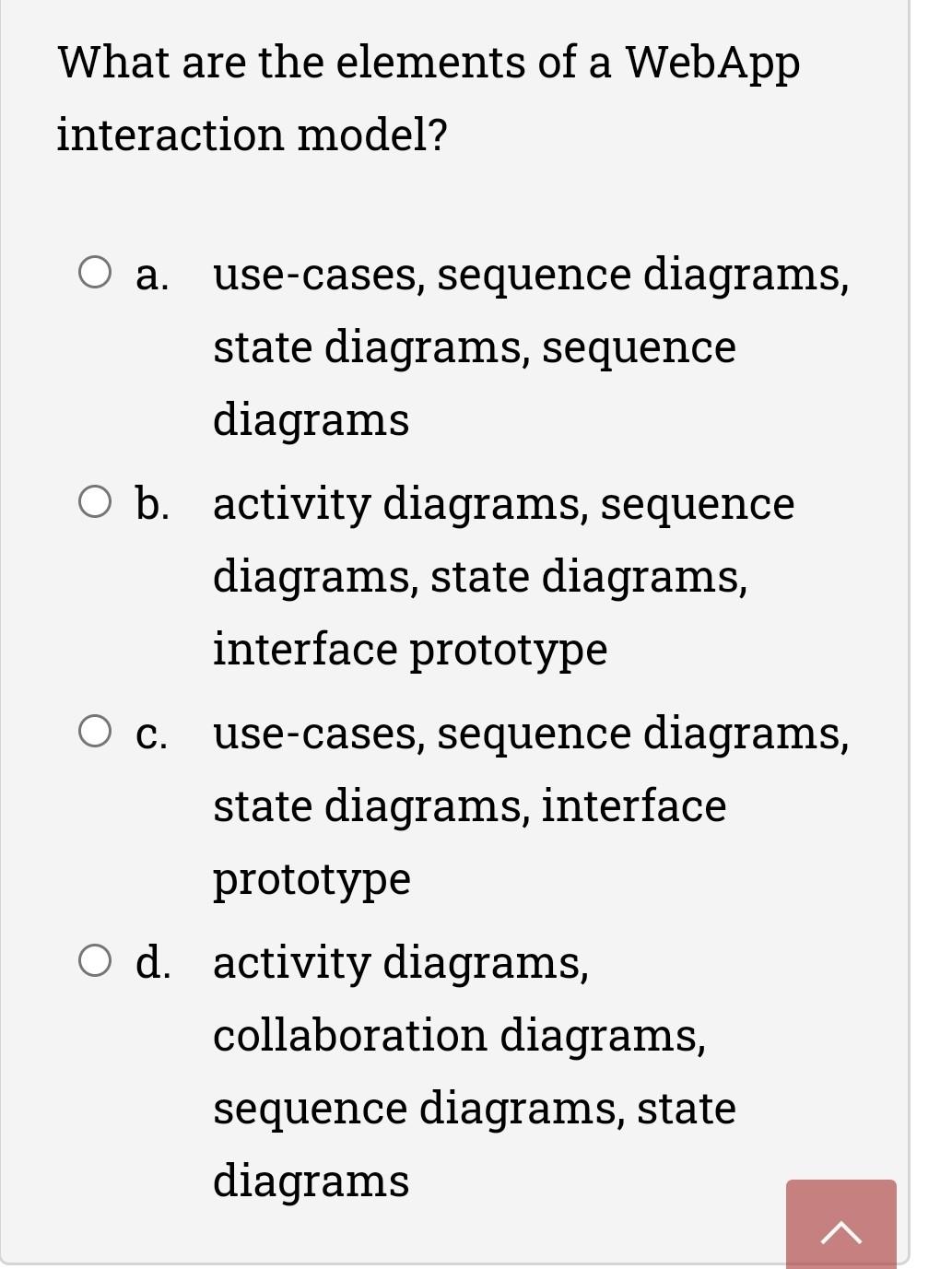Screen dimensions: 952x1269
Task: Select radio button for option a
Action: pyautogui.click(x=95, y=273)
